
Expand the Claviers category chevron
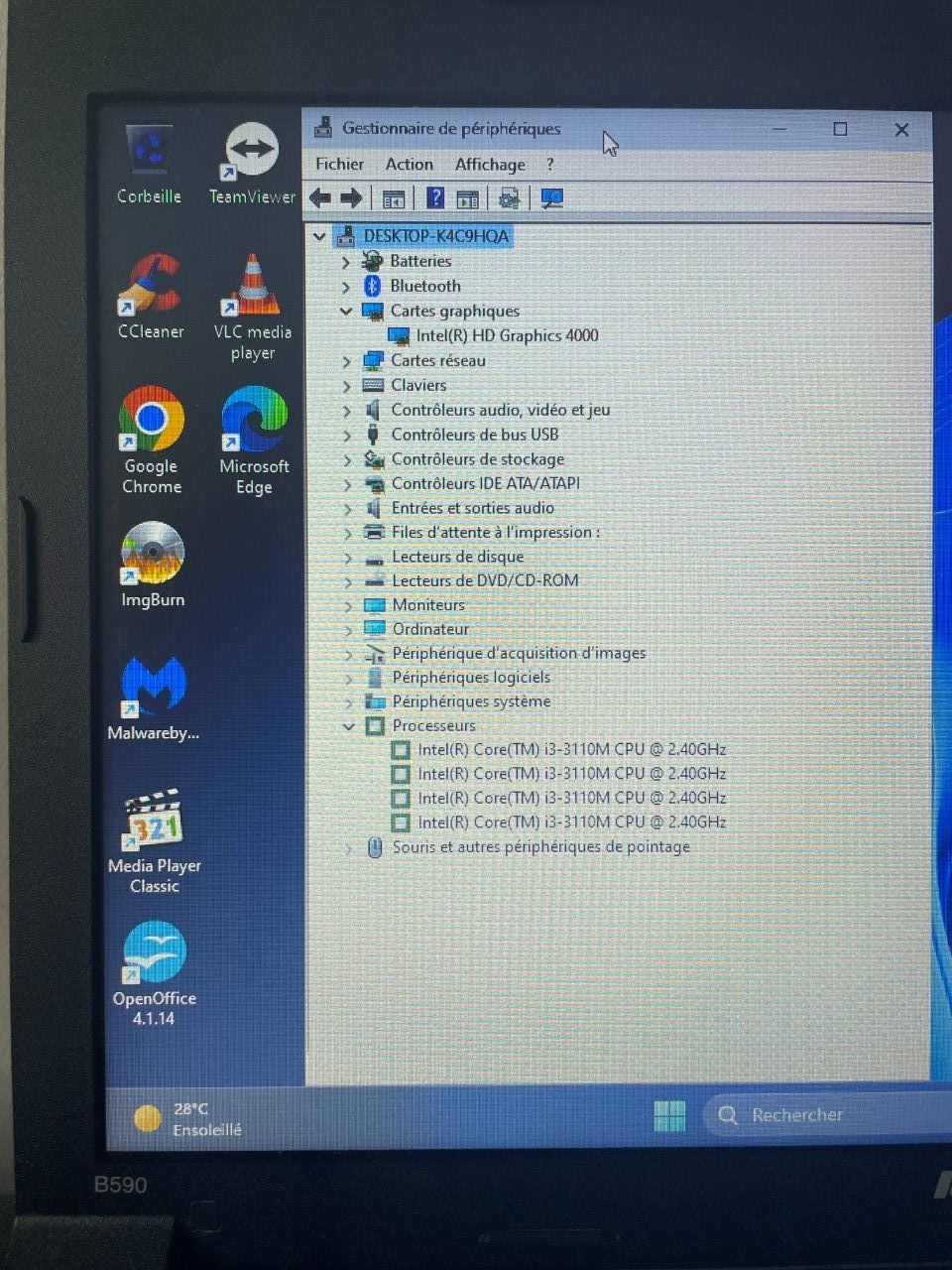pyautogui.click(x=346, y=386)
